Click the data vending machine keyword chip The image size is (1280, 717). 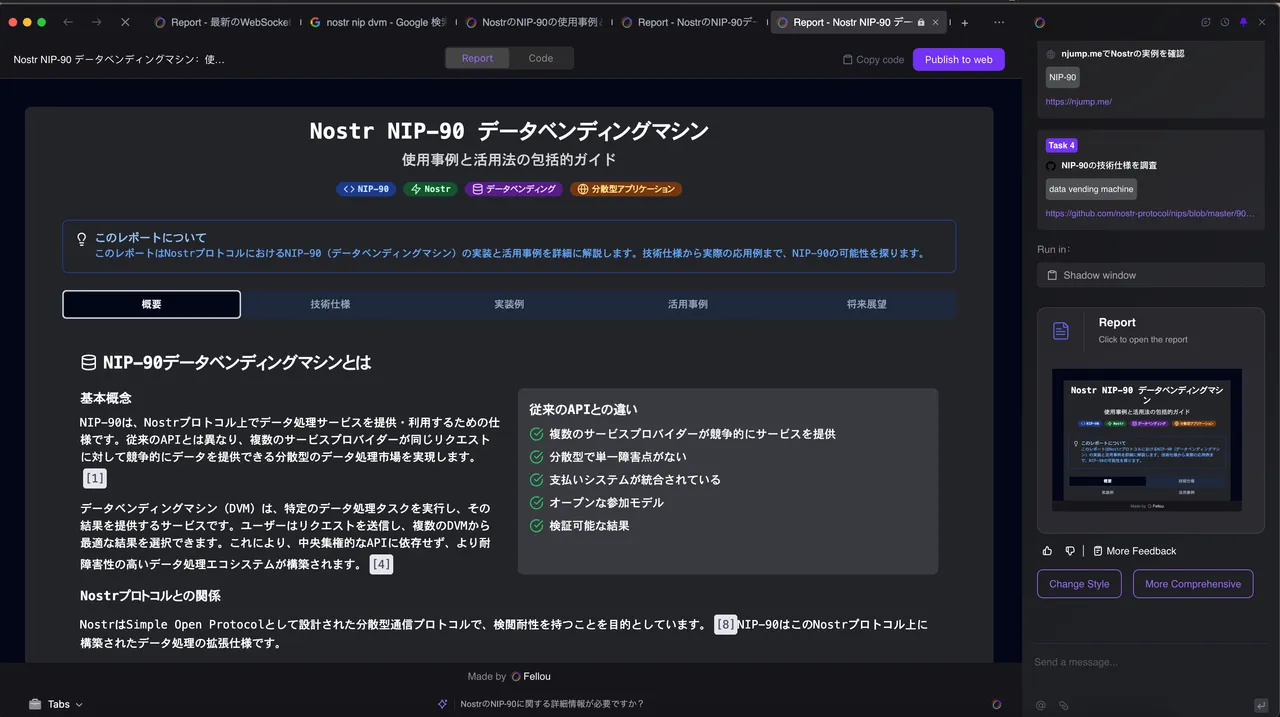point(1091,189)
